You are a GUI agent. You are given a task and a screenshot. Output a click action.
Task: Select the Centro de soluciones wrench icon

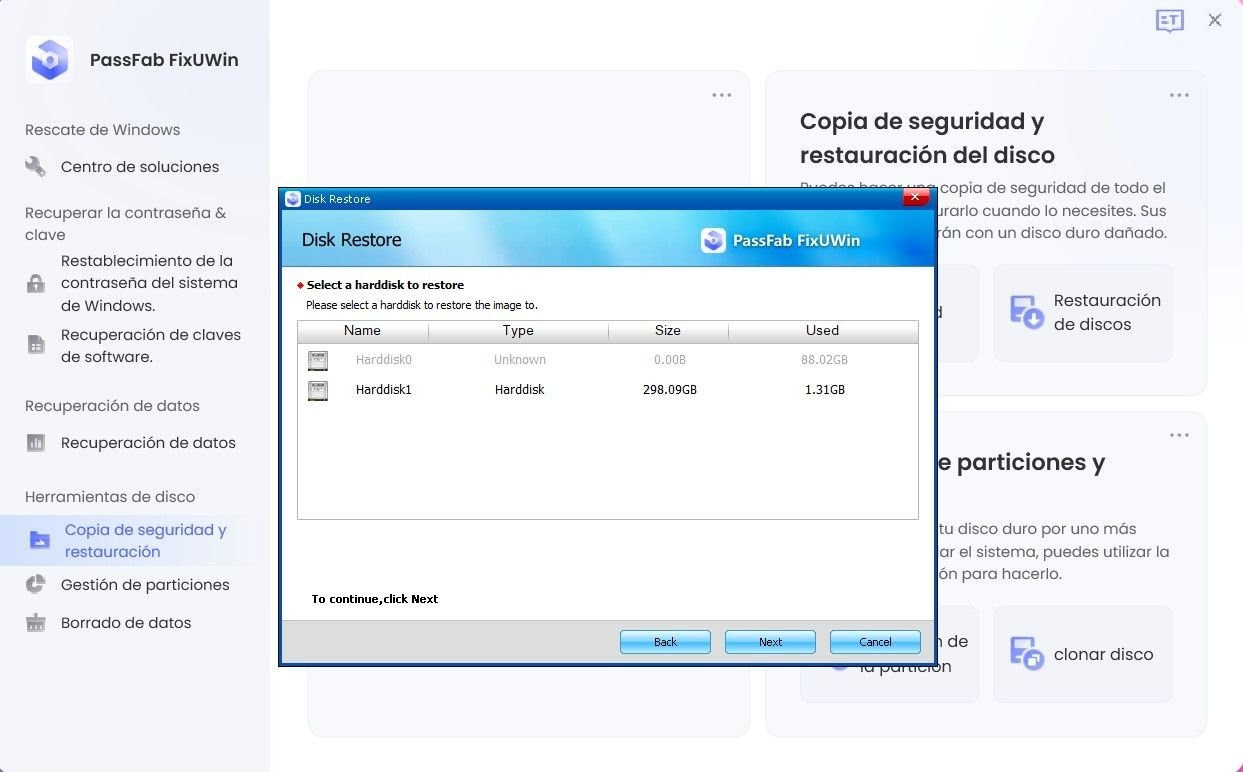tap(35, 166)
